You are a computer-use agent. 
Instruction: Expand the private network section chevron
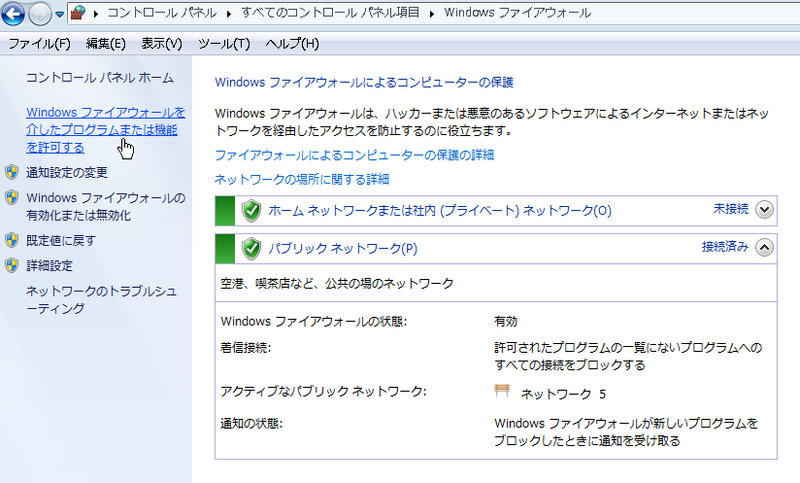(764, 210)
